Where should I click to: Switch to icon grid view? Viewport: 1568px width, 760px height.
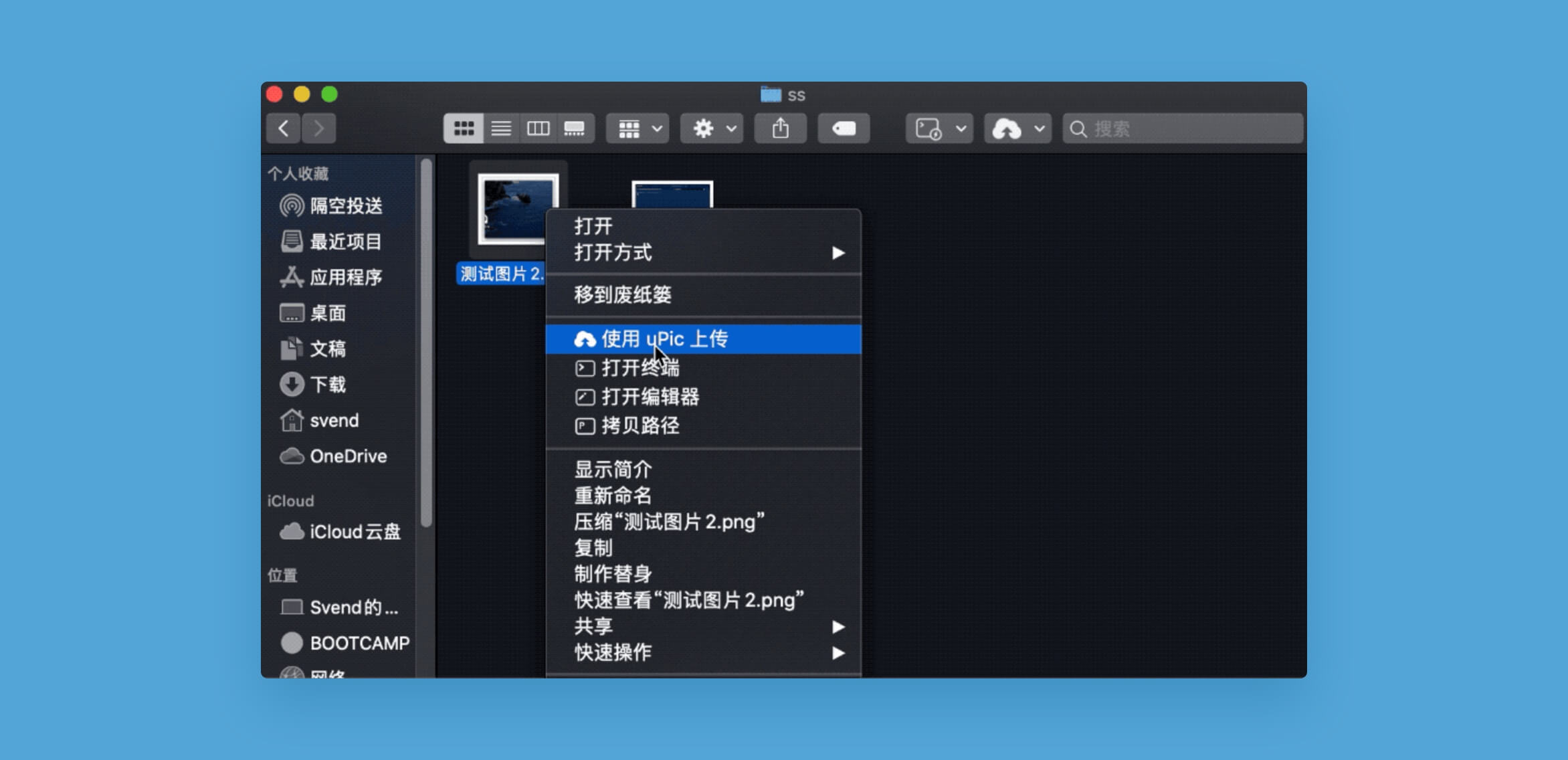pos(464,128)
